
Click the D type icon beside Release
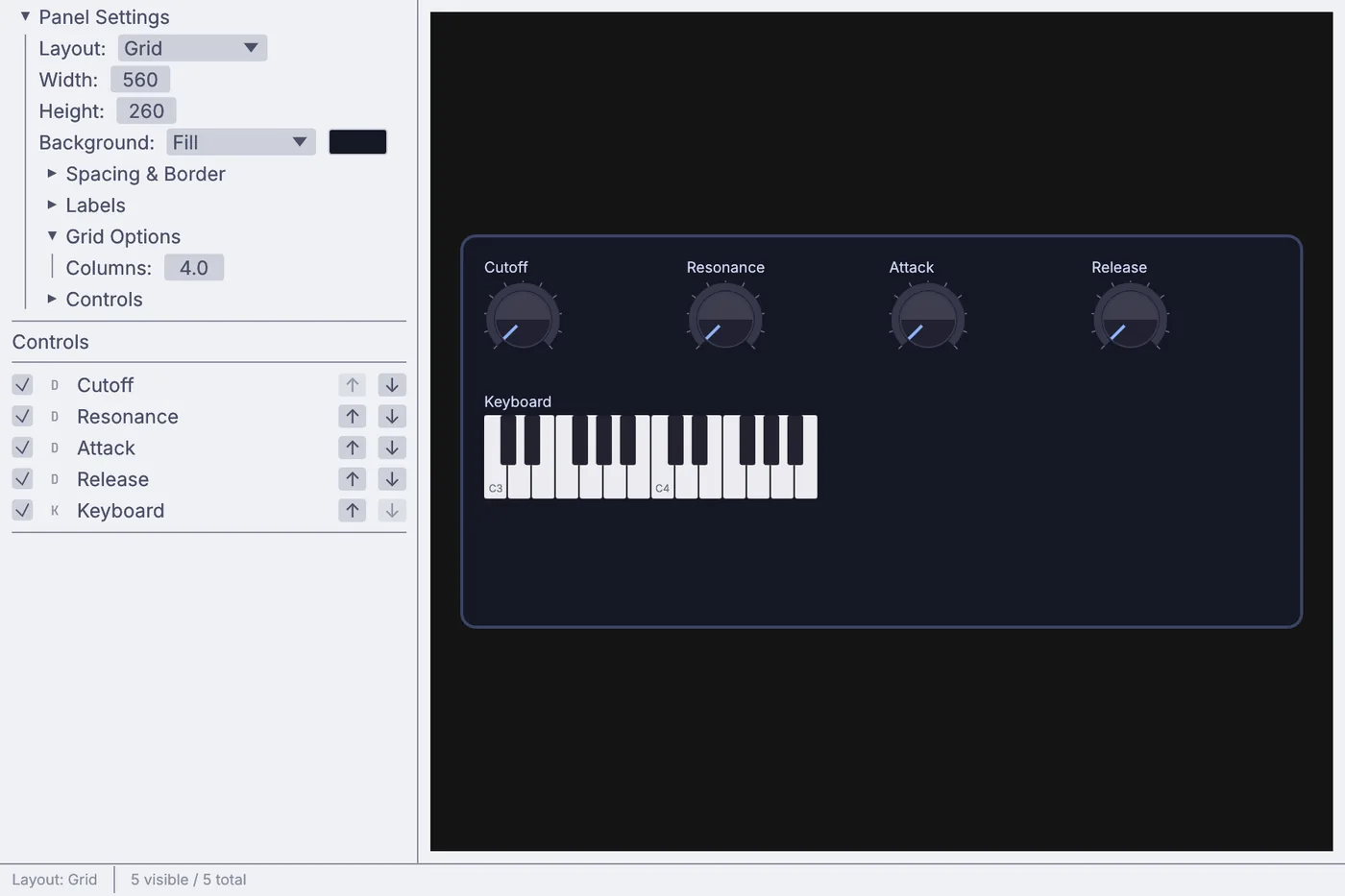(x=55, y=479)
